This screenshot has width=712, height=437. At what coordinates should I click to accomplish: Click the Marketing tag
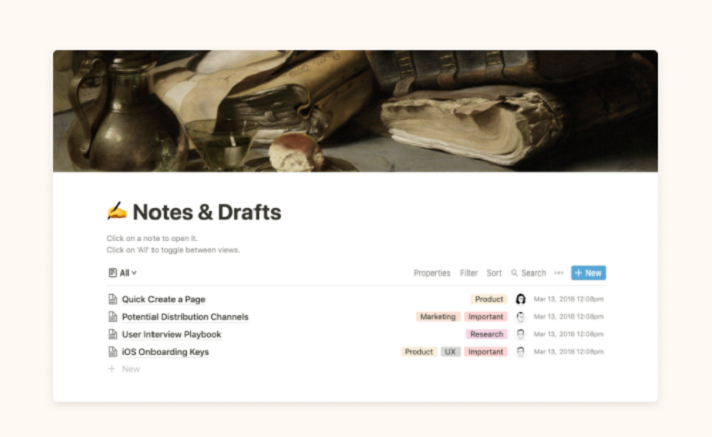point(438,317)
